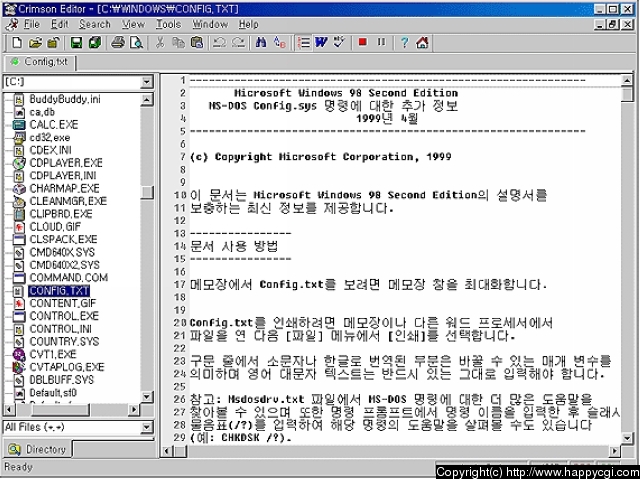Select CLIPBRD.EXE in the file list
Viewport: 640px width, 479px height.
click(61, 214)
